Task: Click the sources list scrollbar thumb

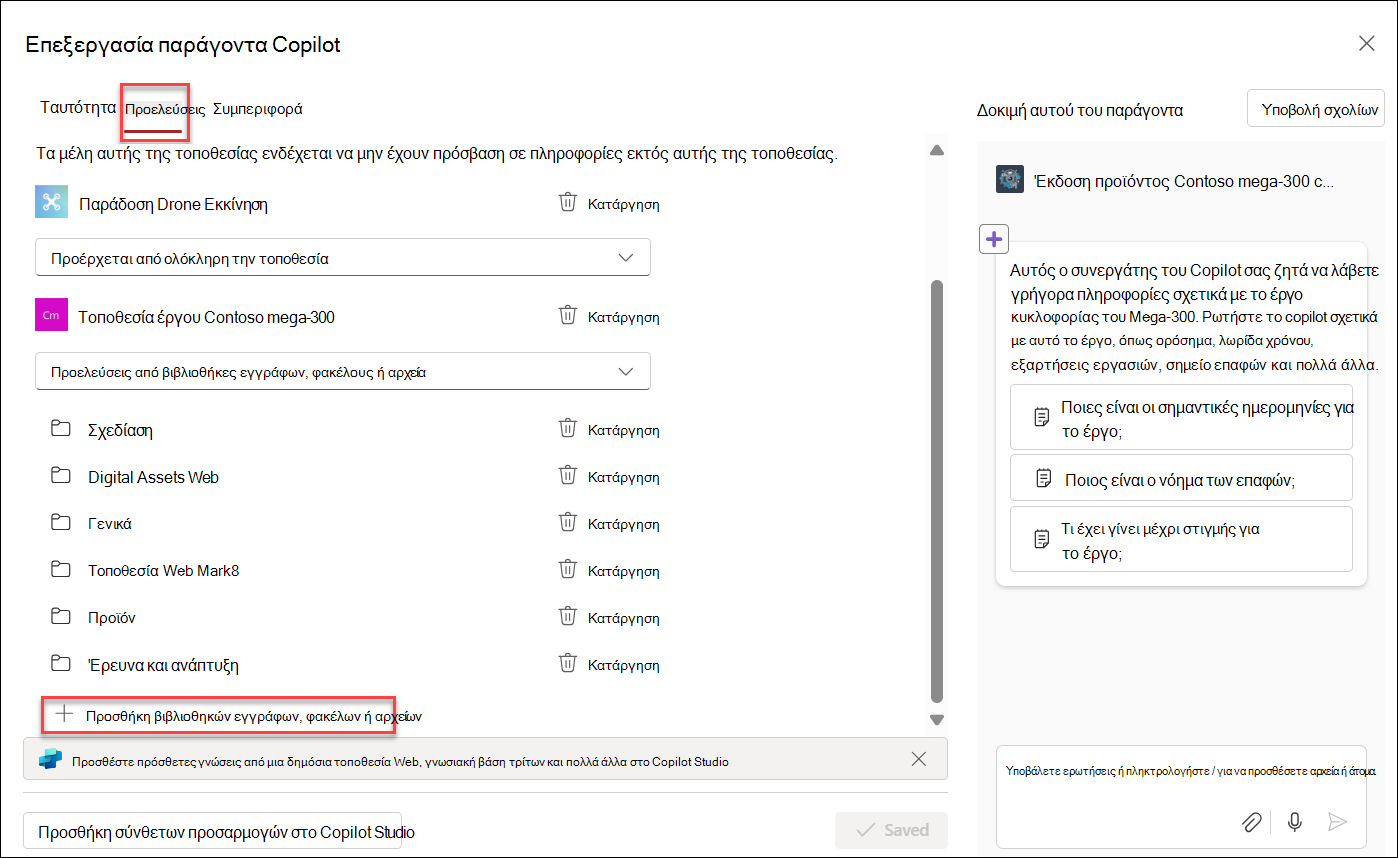Action: click(x=937, y=490)
